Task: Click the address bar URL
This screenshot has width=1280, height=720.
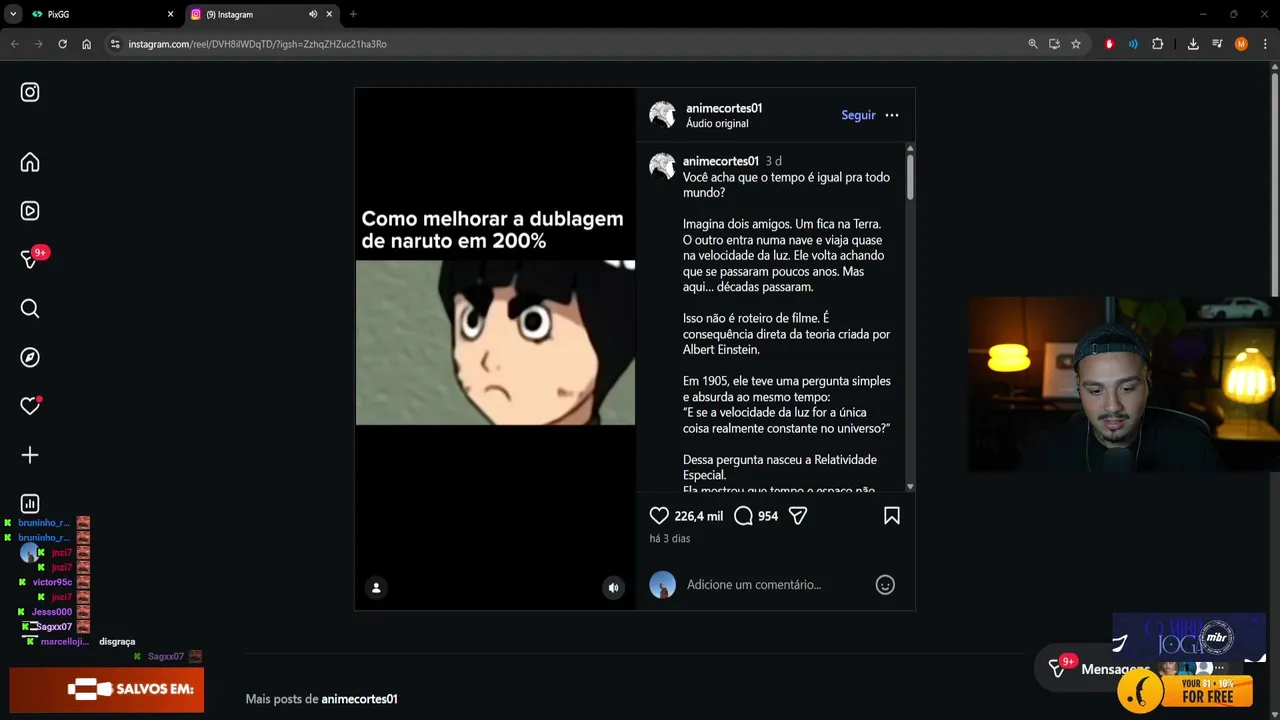Action: (x=257, y=44)
